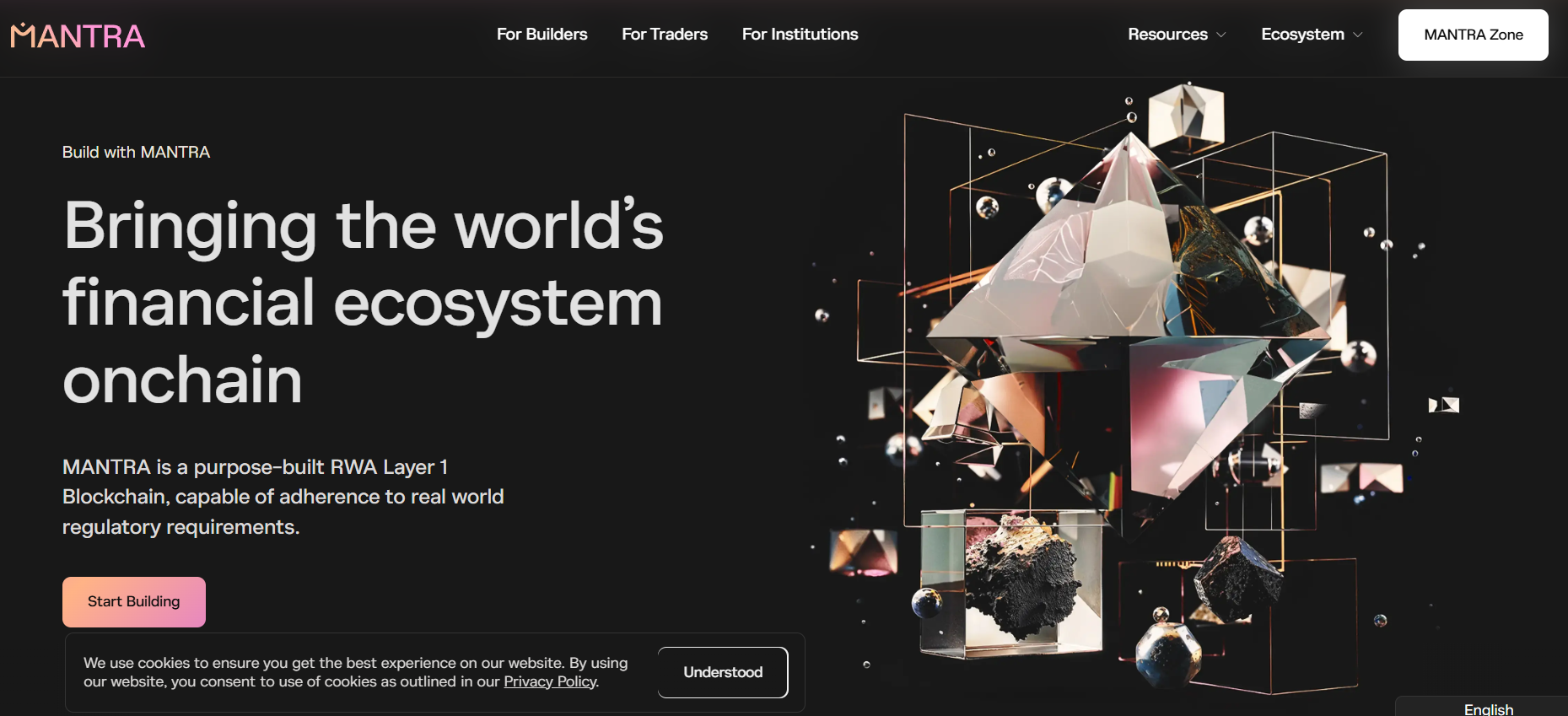Click the 'MANTRA is a purpose-built RWA Layer 1' text
1568x716 pixels.
[x=255, y=467]
